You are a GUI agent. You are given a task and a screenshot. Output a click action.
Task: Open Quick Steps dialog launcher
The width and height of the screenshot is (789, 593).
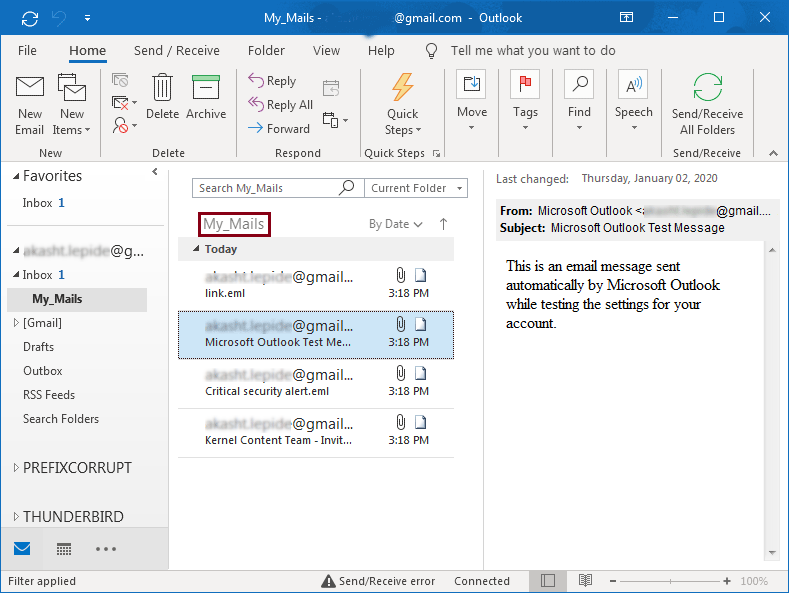[x=436, y=154]
